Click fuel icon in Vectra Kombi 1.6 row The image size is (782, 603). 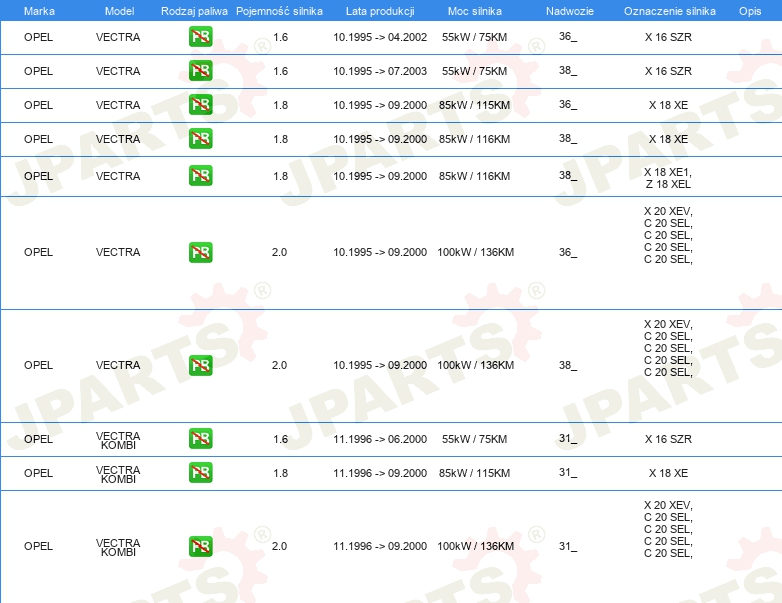pos(200,439)
